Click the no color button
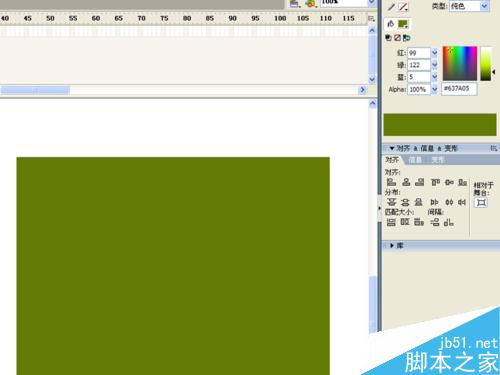This screenshot has width=500, height=375. (397, 38)
